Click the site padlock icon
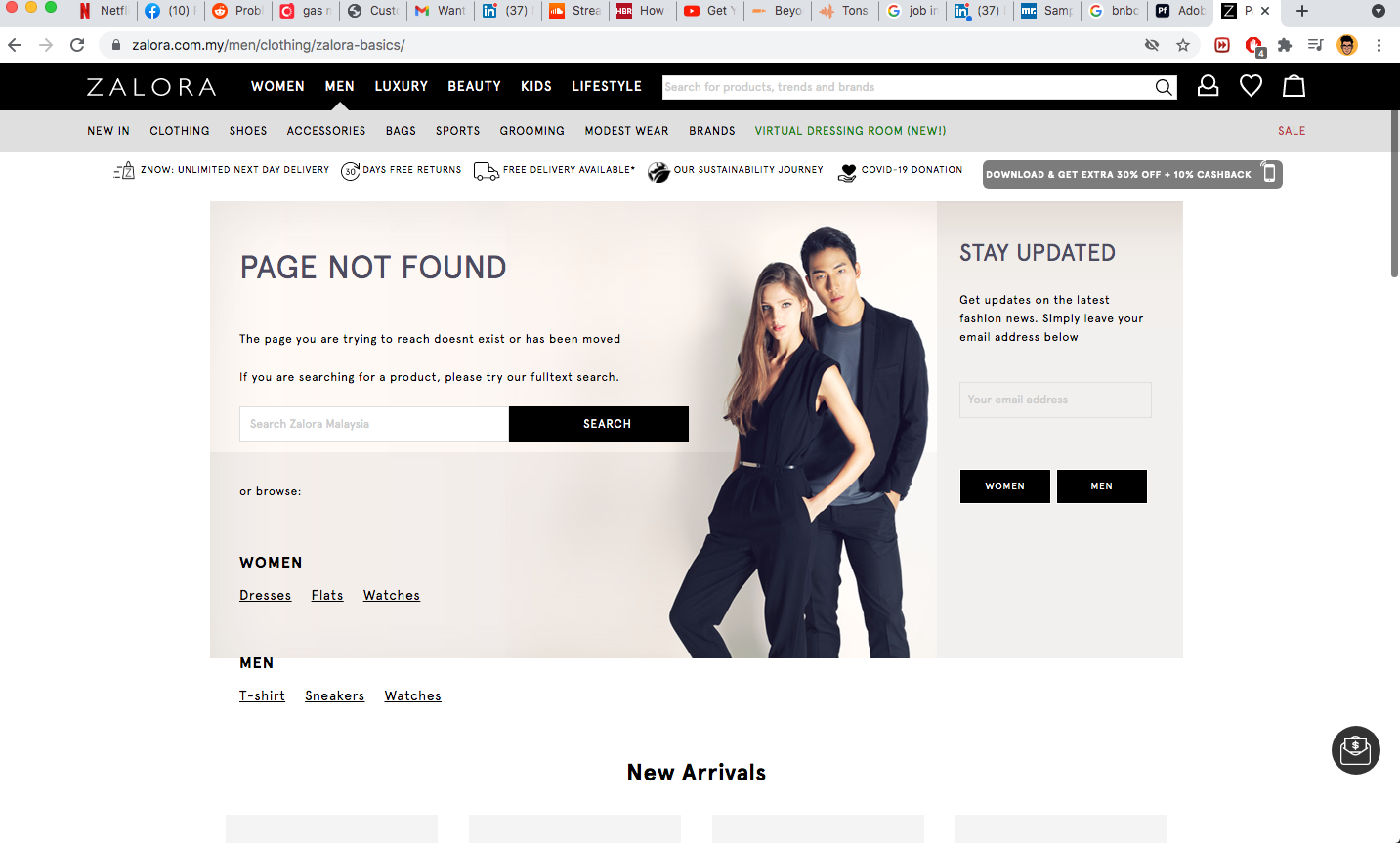 (116, 45)
